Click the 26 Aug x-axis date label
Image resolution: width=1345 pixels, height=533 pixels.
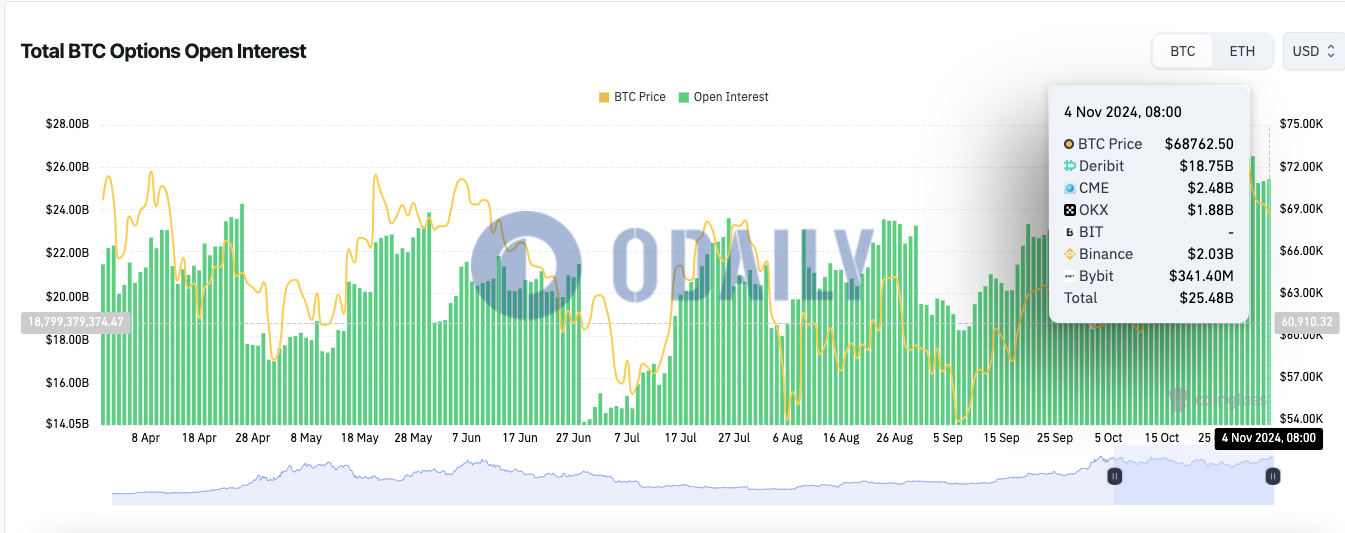pos(894,438)
